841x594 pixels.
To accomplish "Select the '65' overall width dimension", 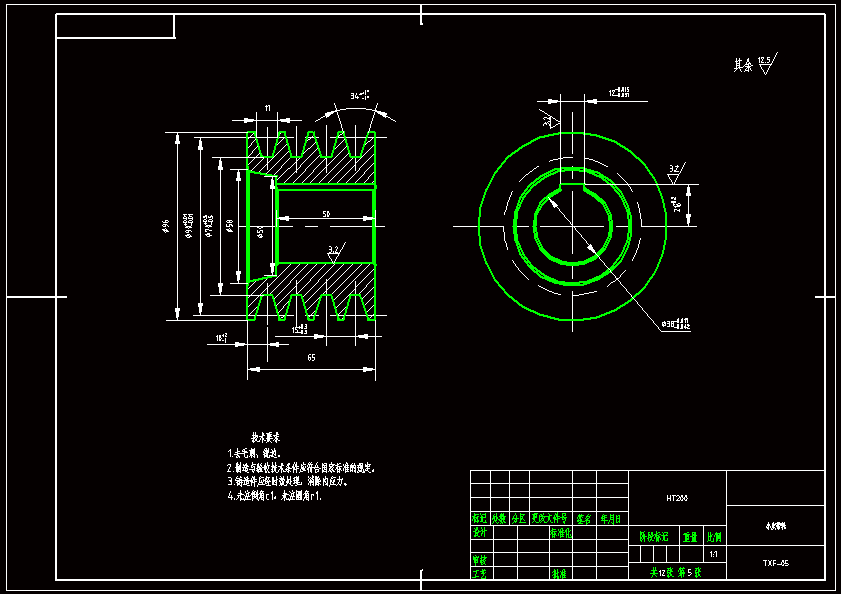I will pos(311,357).
